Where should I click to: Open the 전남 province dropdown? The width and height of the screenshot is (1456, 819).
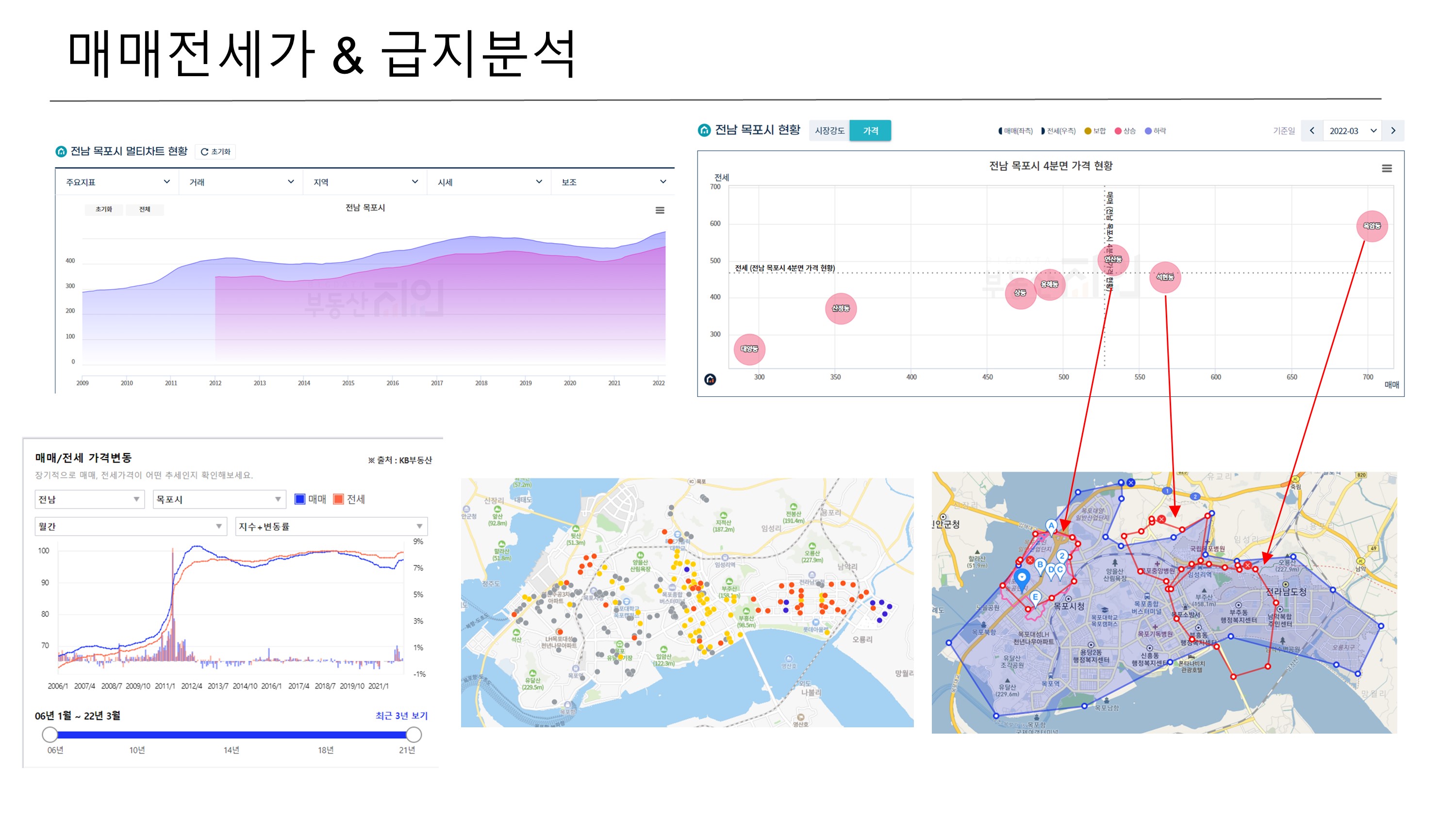(x=89, y=499)
